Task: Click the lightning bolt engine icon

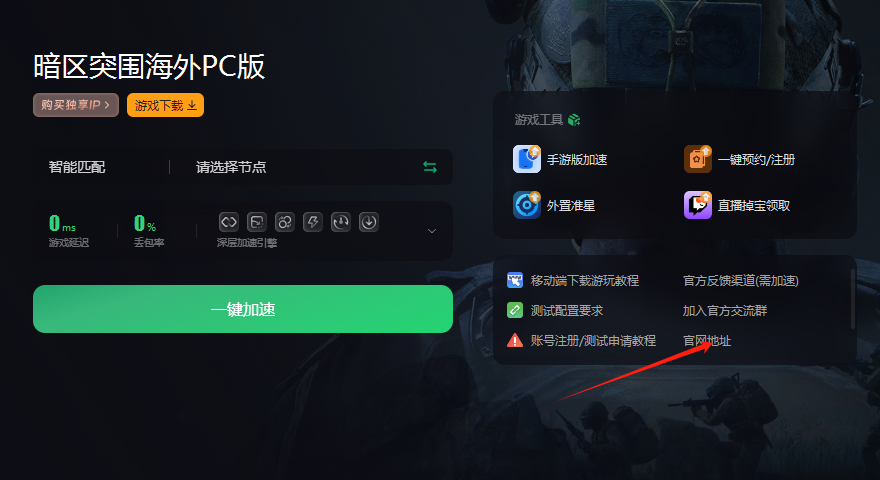Action: 313,222
